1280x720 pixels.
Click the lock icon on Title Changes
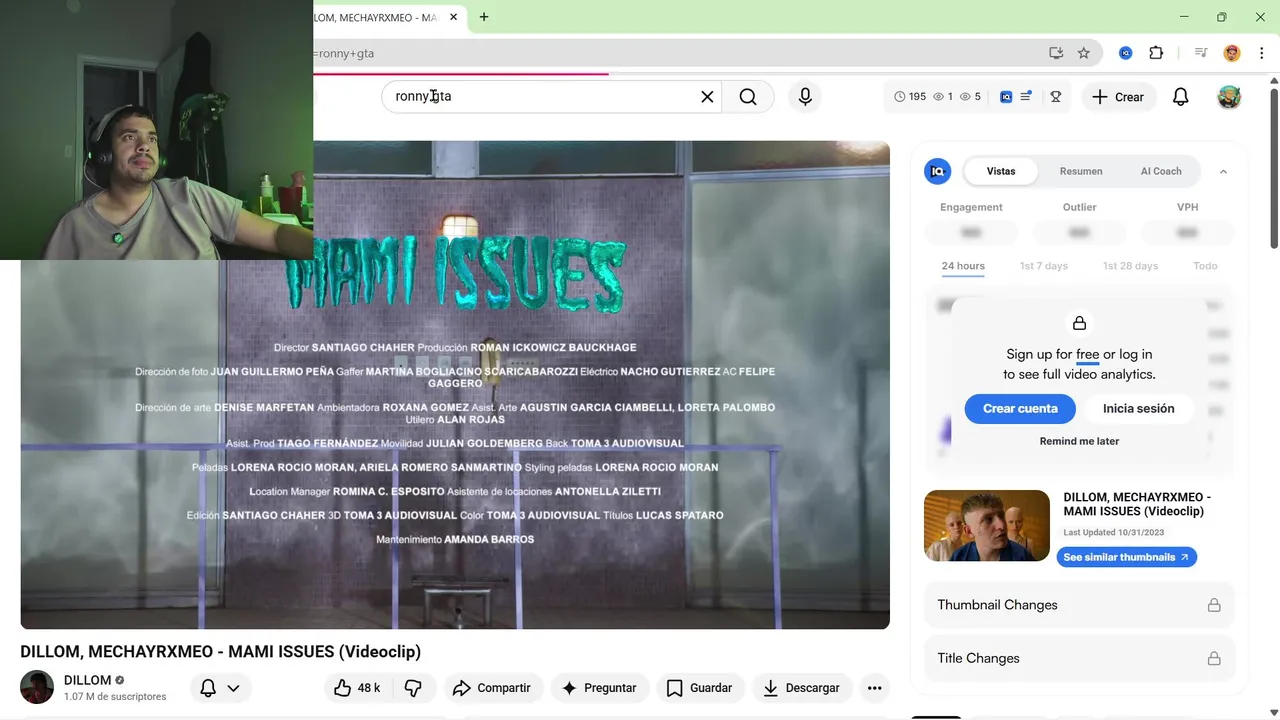click(1213, 658)
